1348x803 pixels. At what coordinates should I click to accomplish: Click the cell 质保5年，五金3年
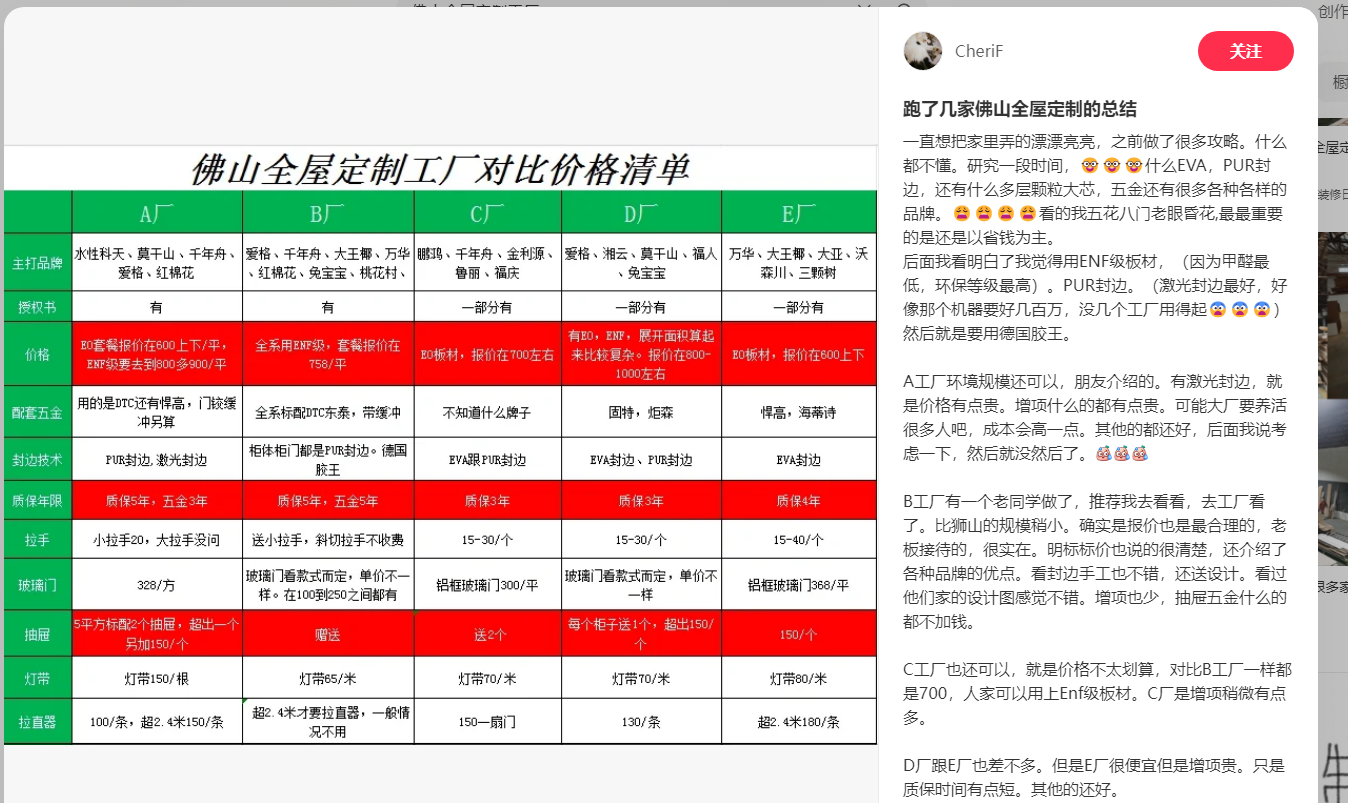click(x=157, y=501)
